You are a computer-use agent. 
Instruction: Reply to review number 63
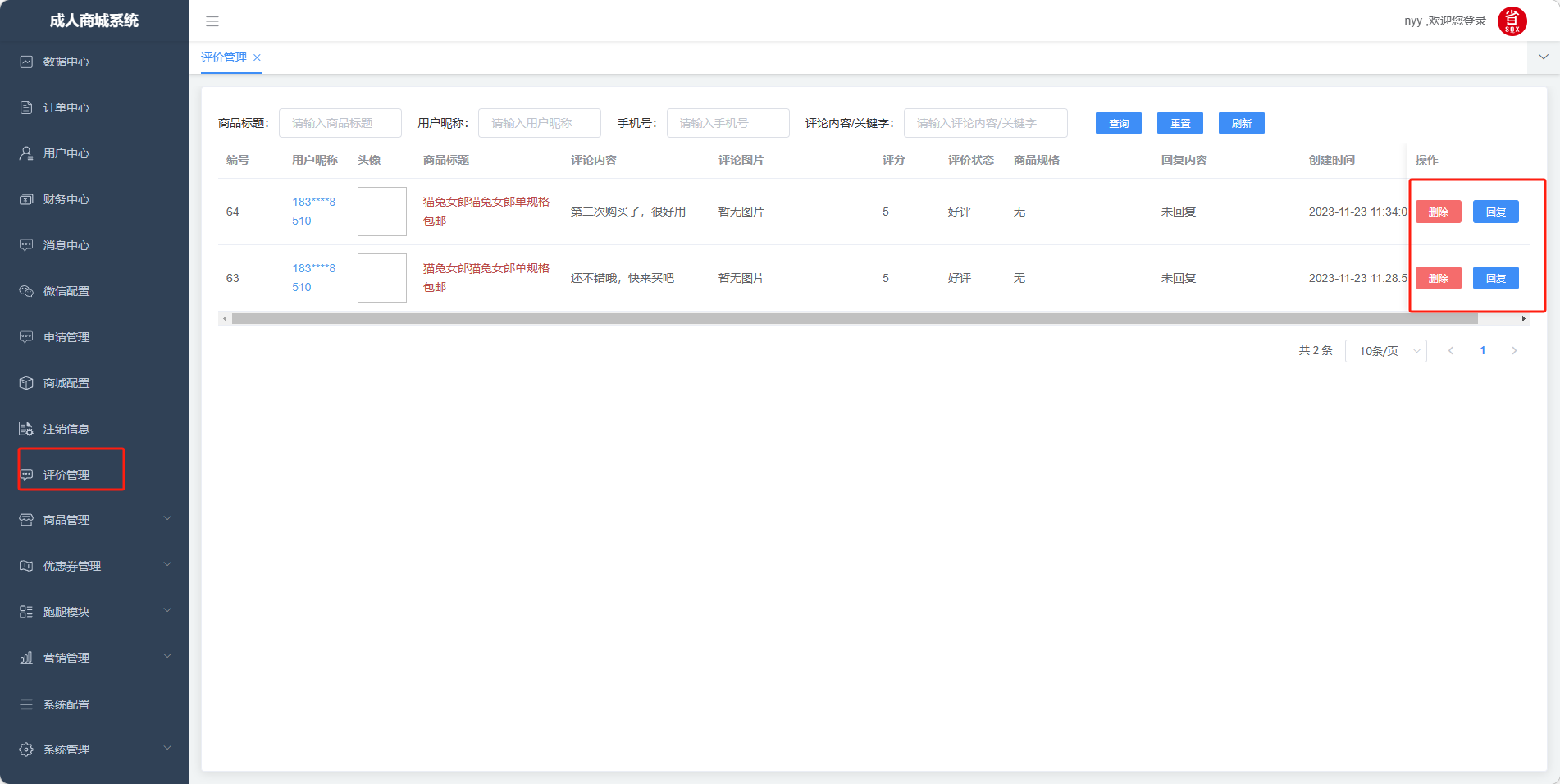[1495, 278]
